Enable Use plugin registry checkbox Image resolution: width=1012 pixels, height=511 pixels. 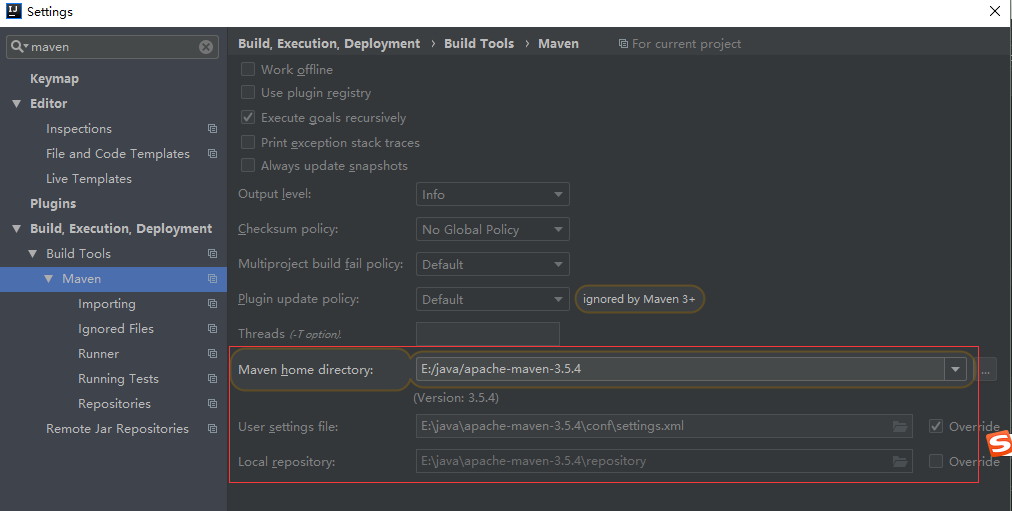(248, 92)
